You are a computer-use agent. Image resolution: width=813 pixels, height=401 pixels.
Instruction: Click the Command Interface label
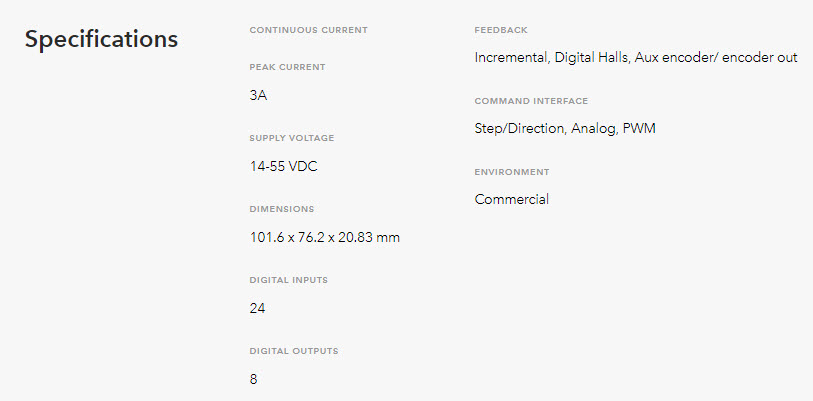coord(531,101)
